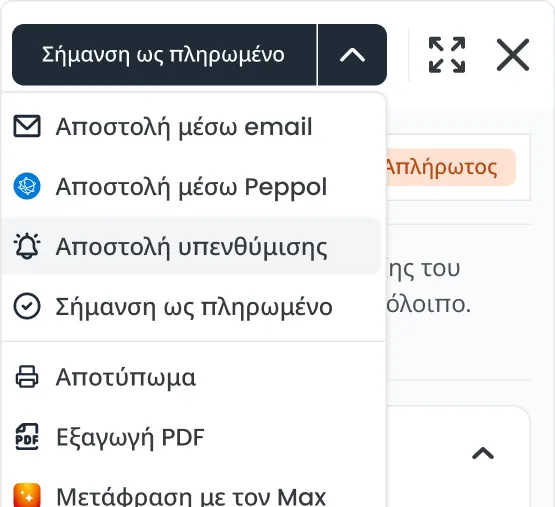Select 'Αποτύπωμα' print option
The image size is (555, 507).
[191, 377]
